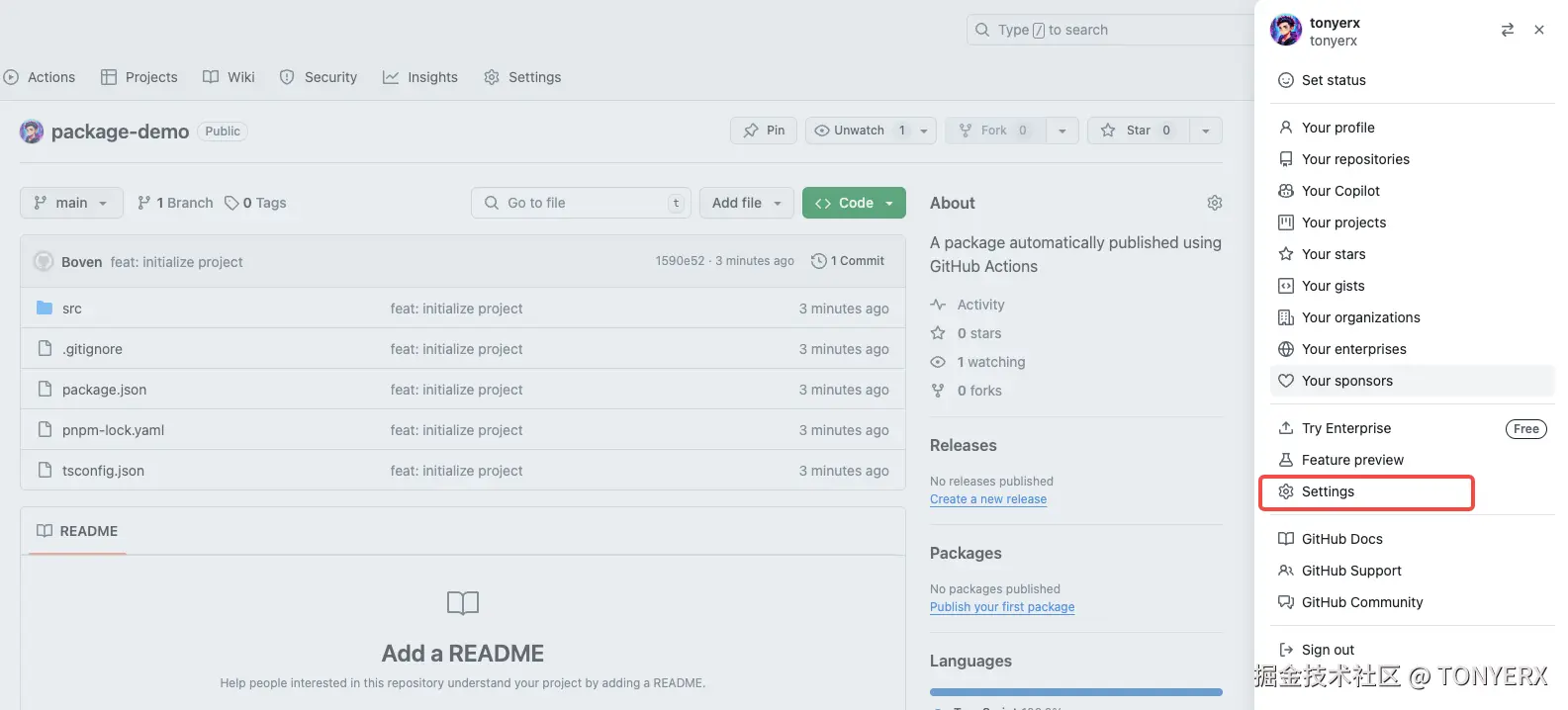
Task: Open GitHub Community
Action: (1412, 602)
